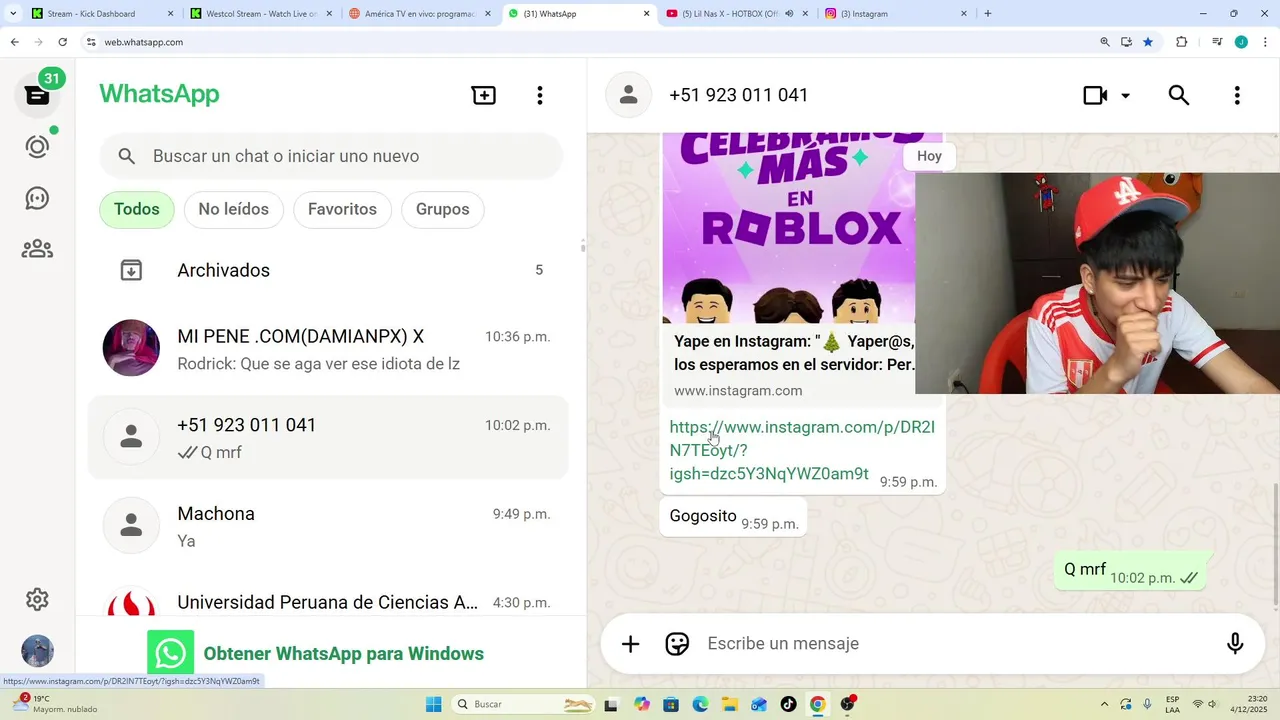The image size is (1280, 720).
Task: Open the Communities icon in sidebar
Action: pos(37,249)
